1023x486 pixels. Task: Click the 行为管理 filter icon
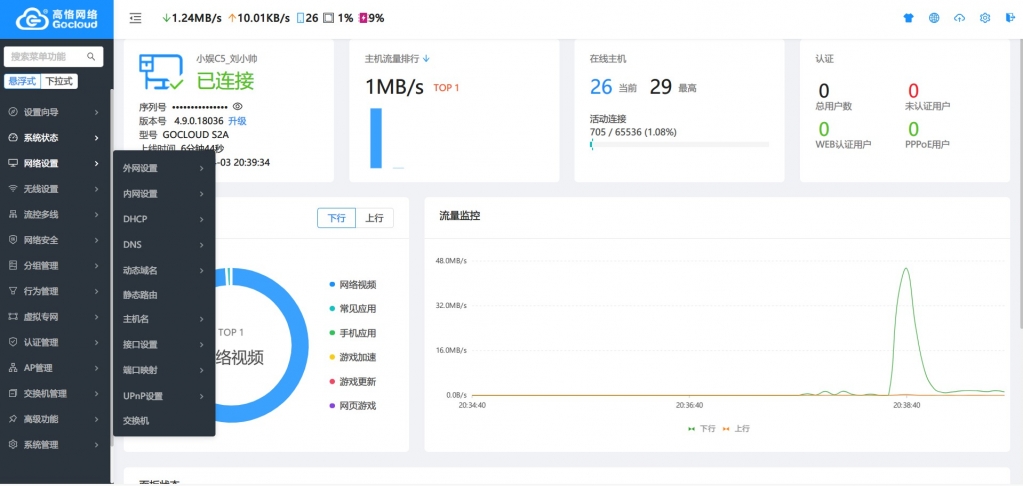click(12, 291)
